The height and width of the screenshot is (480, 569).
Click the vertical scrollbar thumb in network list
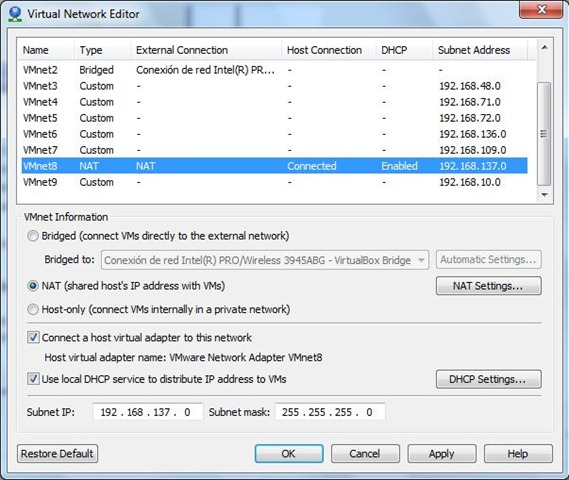click(x=544, y=134)
